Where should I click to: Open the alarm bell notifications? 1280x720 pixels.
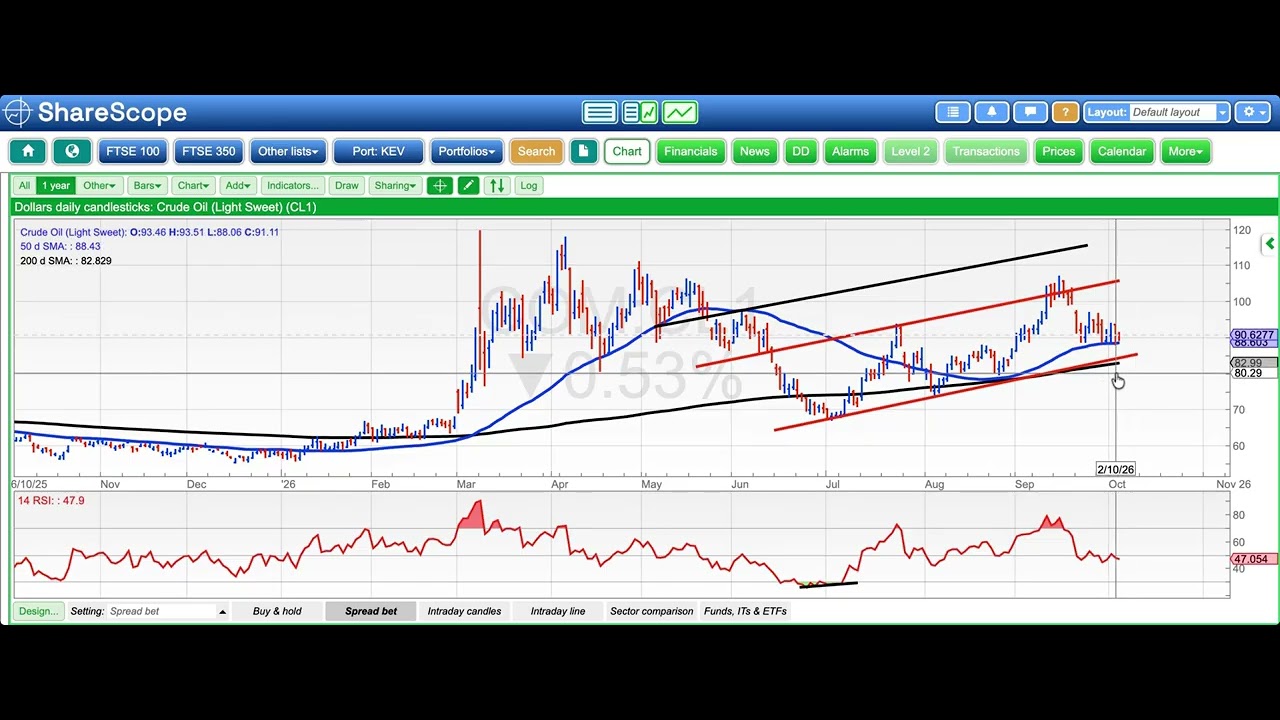[x=991, y=112]
